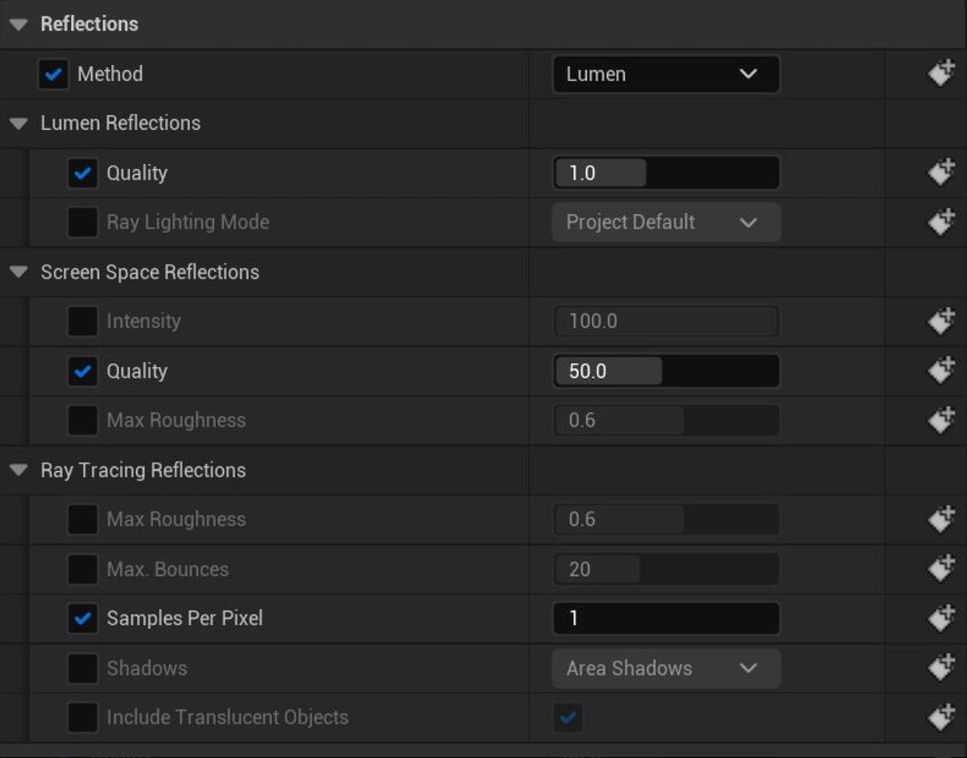Viewport: 967px width, 758px height.
Task: Enable the Ray Lighting Mode override checkbox
Action: click(x=82, y=222)
